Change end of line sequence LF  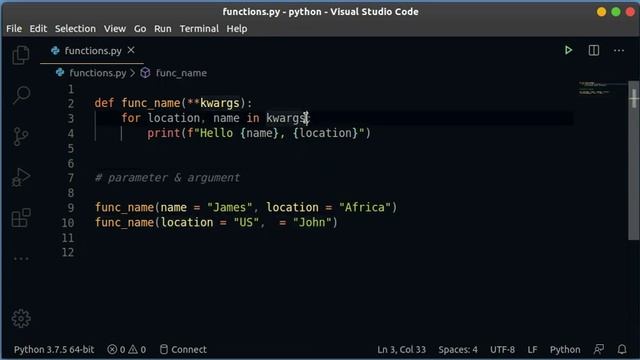point(532,349)
